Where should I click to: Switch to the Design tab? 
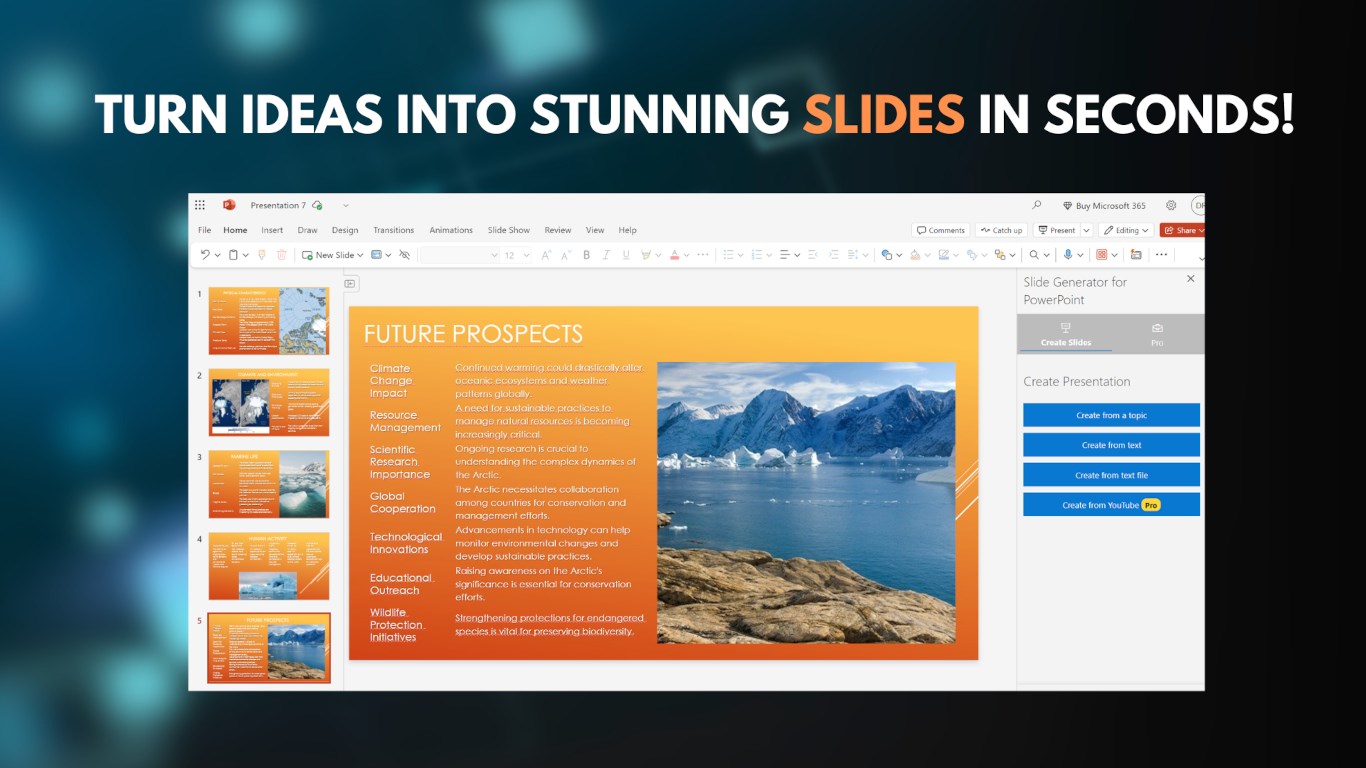tap(345, 230)
